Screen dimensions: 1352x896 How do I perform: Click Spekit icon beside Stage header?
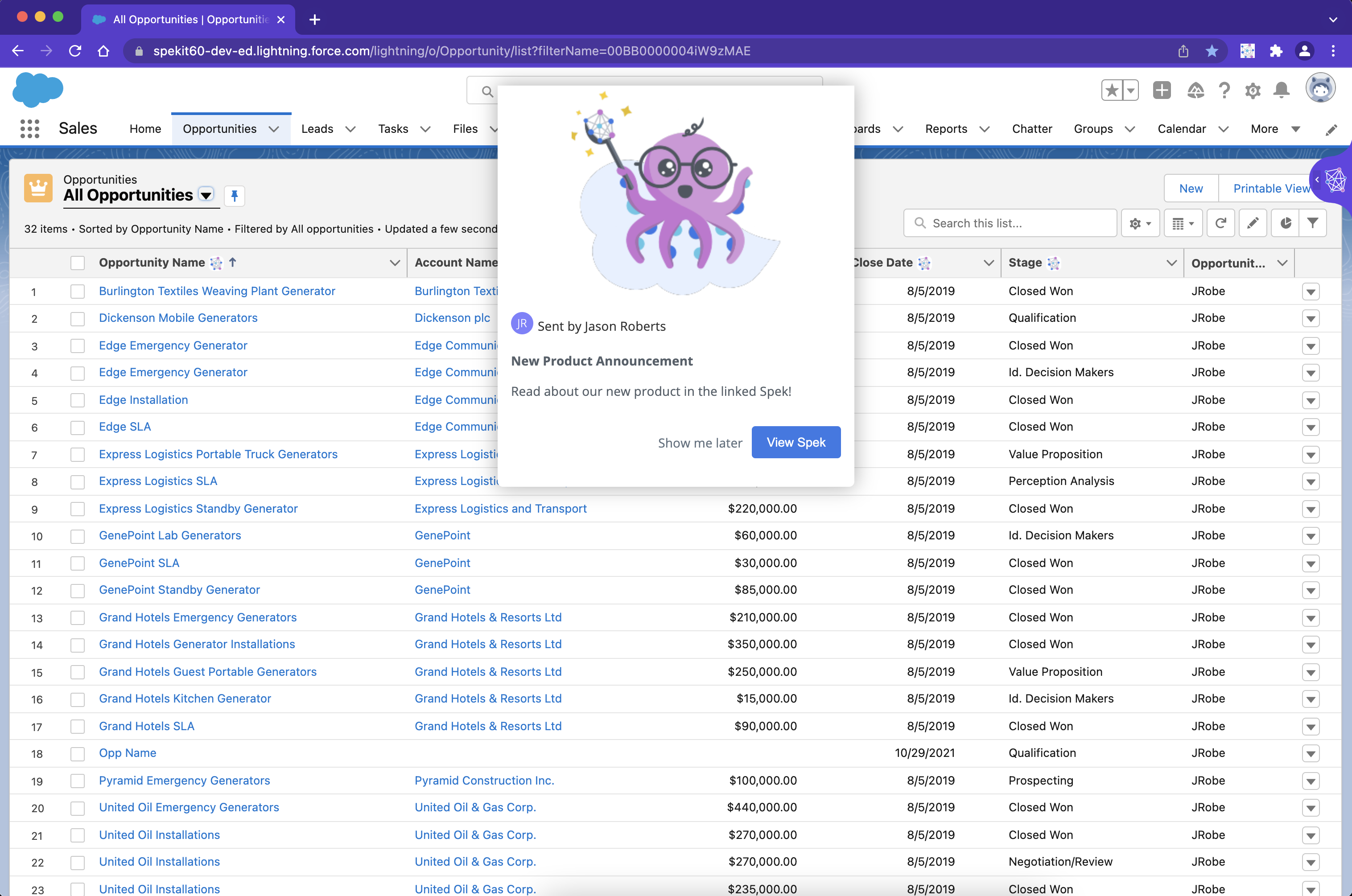(x=1054, y=263)
